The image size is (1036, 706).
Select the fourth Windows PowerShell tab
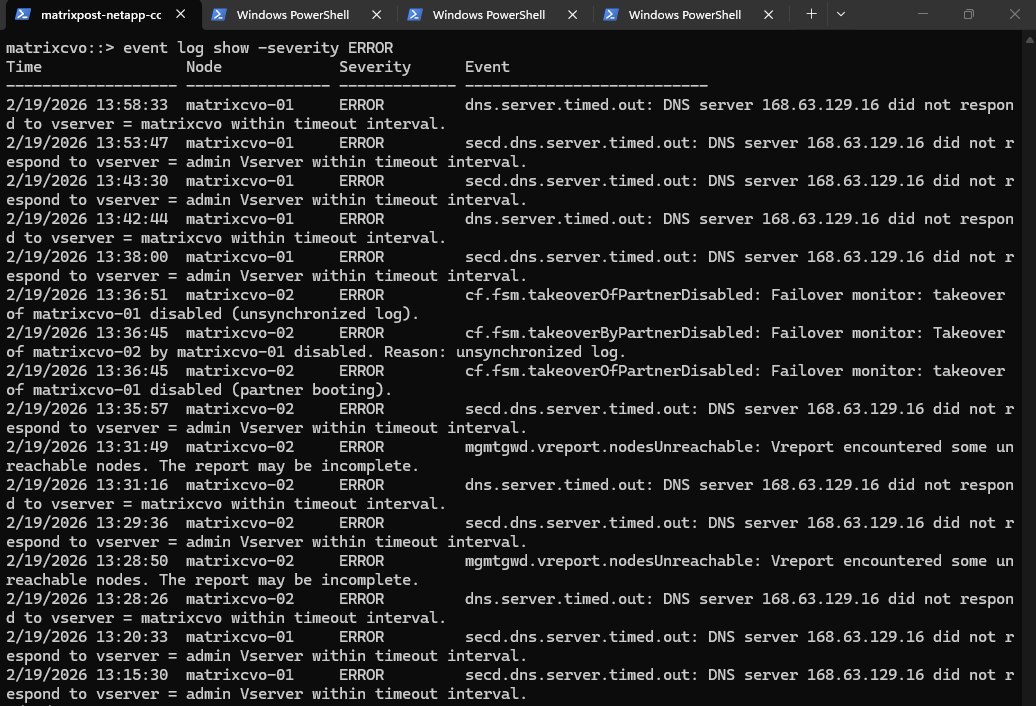click(684, 15)
